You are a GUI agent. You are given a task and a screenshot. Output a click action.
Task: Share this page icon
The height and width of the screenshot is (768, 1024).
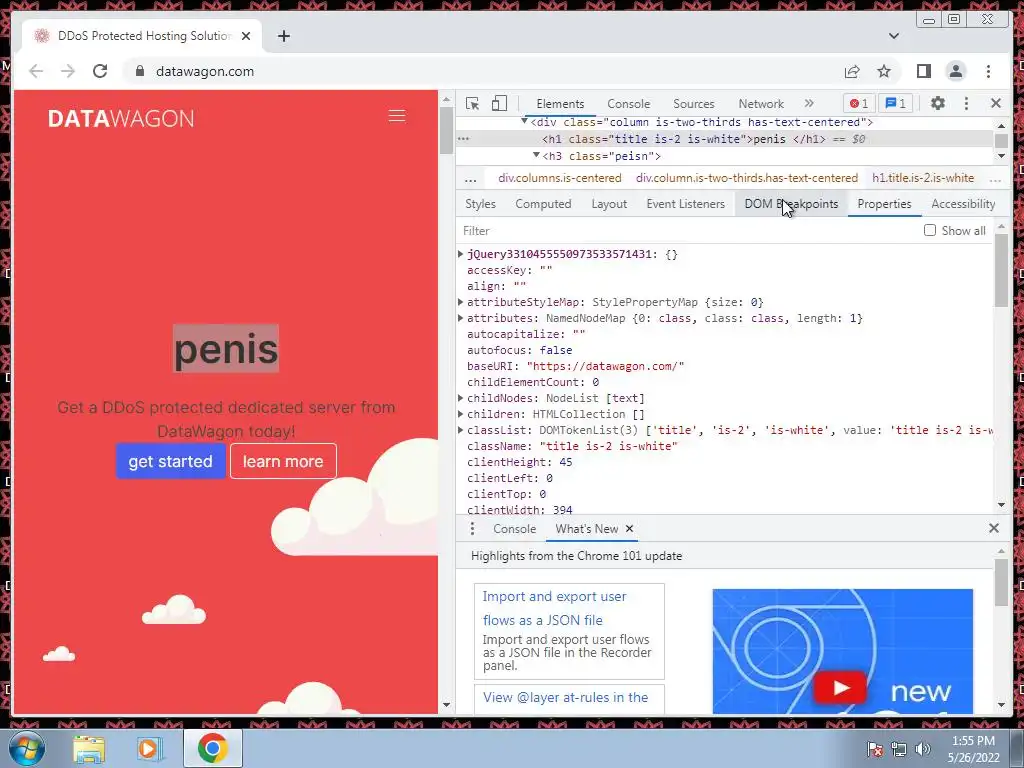tap(852, 71)
